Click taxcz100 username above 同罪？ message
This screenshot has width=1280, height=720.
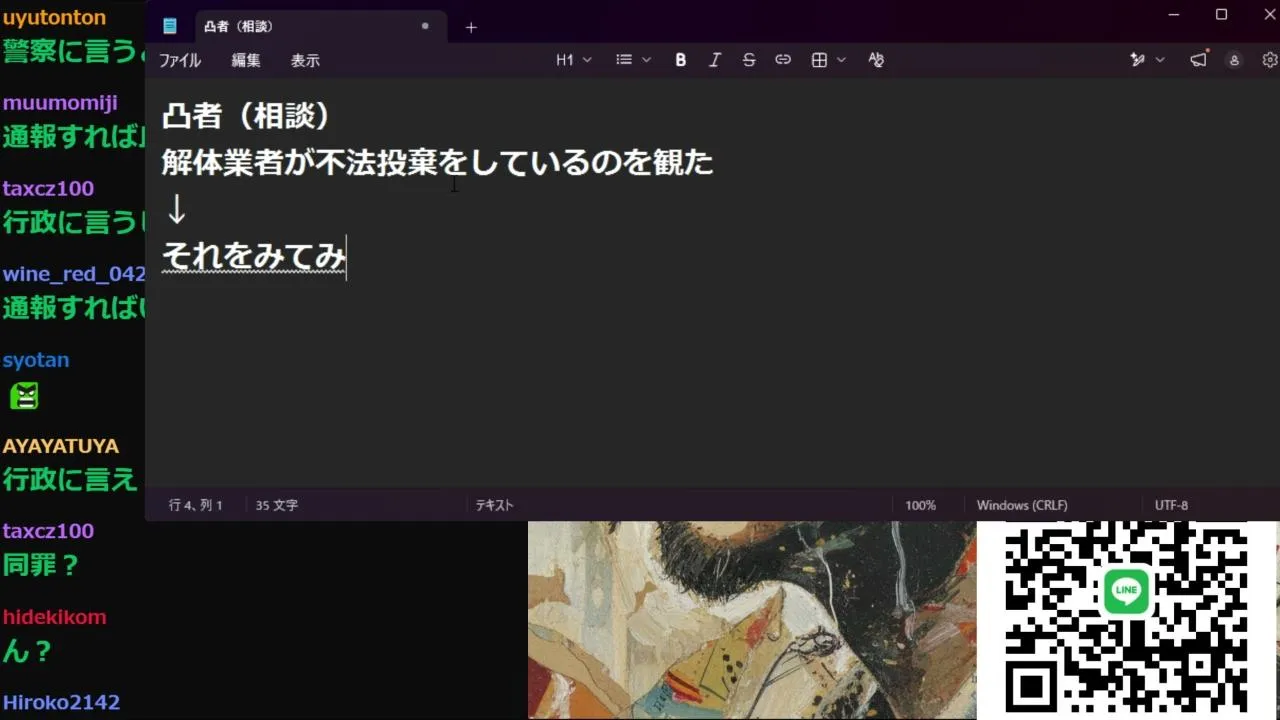48,531
